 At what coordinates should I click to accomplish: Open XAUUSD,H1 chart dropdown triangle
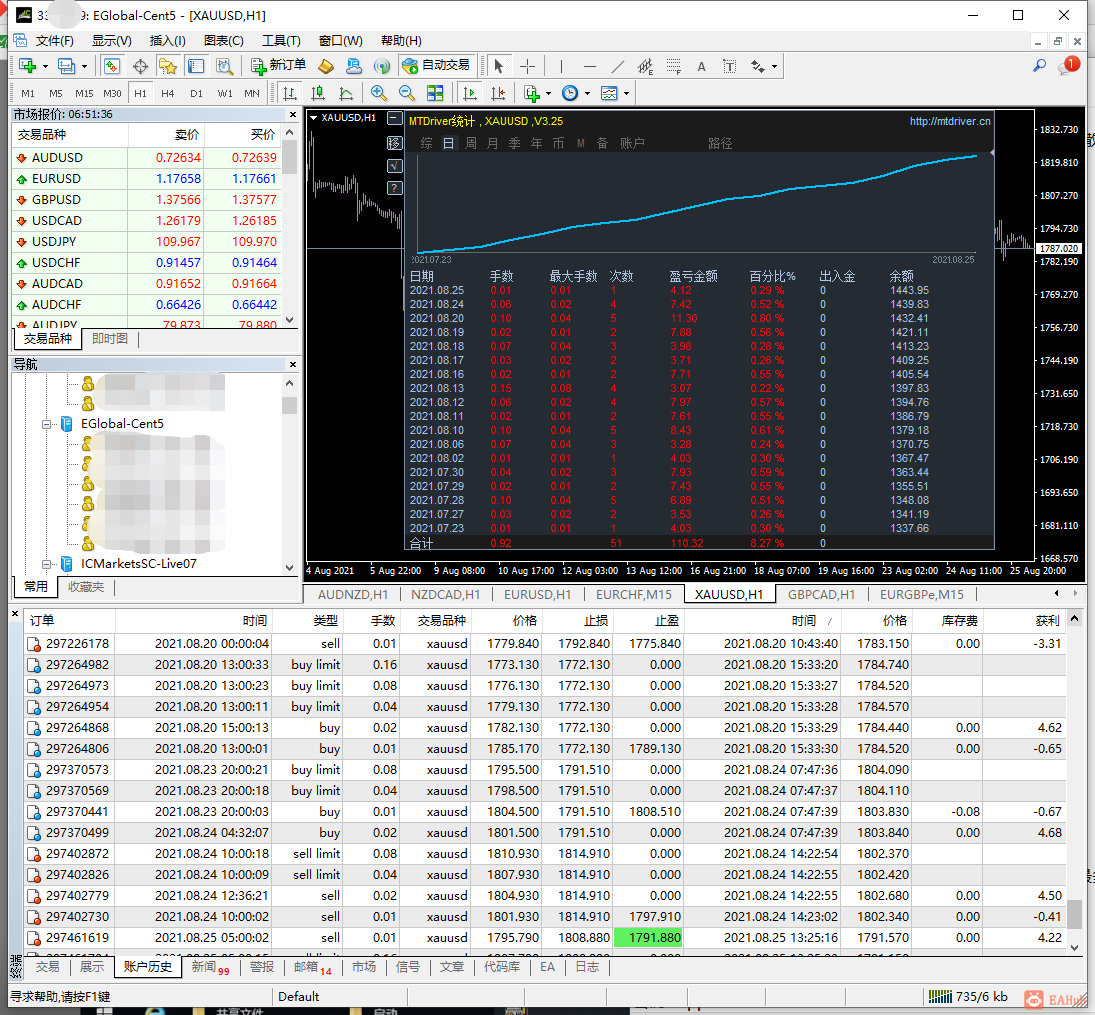click(x=314, y=118)
